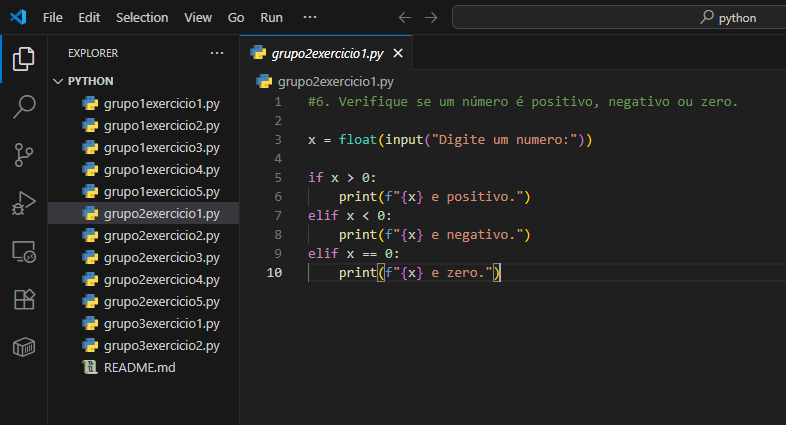Click the 'e zero.' print statement
Screen dimensions: 786x425
pos(420,273)
